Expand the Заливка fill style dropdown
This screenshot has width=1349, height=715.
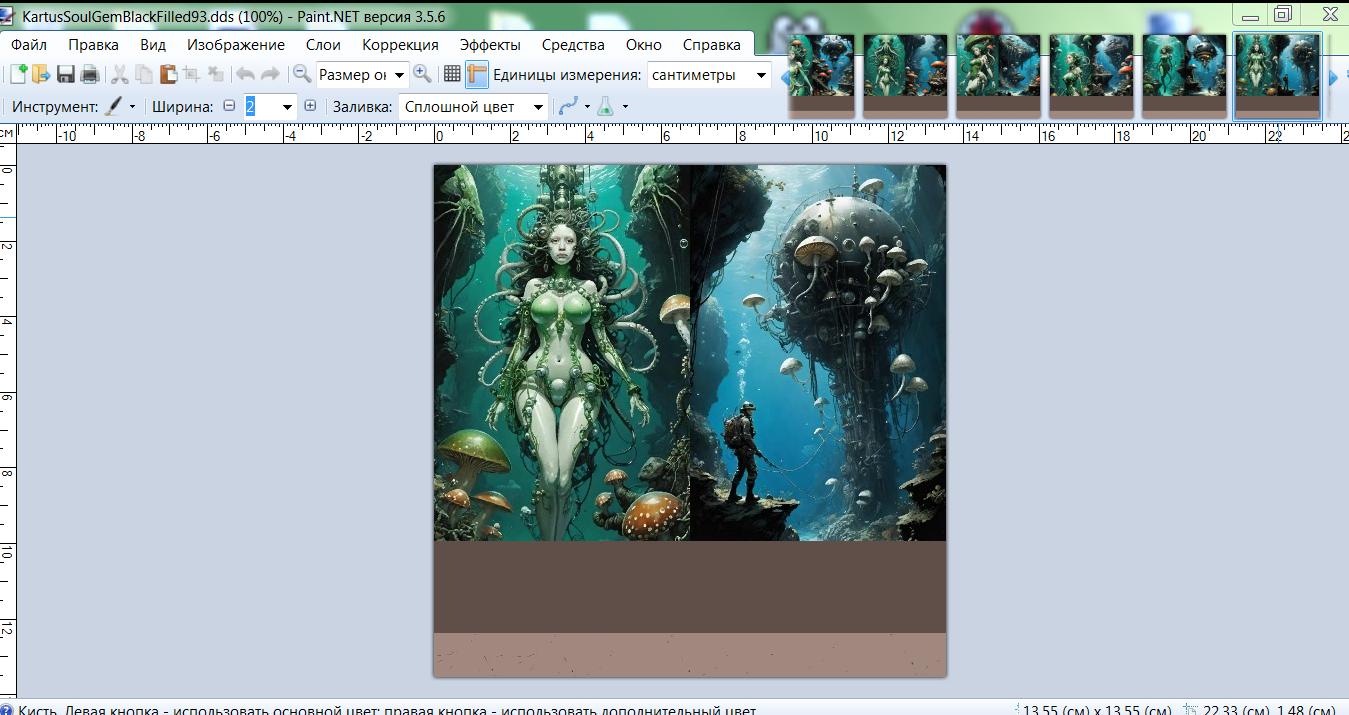pos(473,107)
